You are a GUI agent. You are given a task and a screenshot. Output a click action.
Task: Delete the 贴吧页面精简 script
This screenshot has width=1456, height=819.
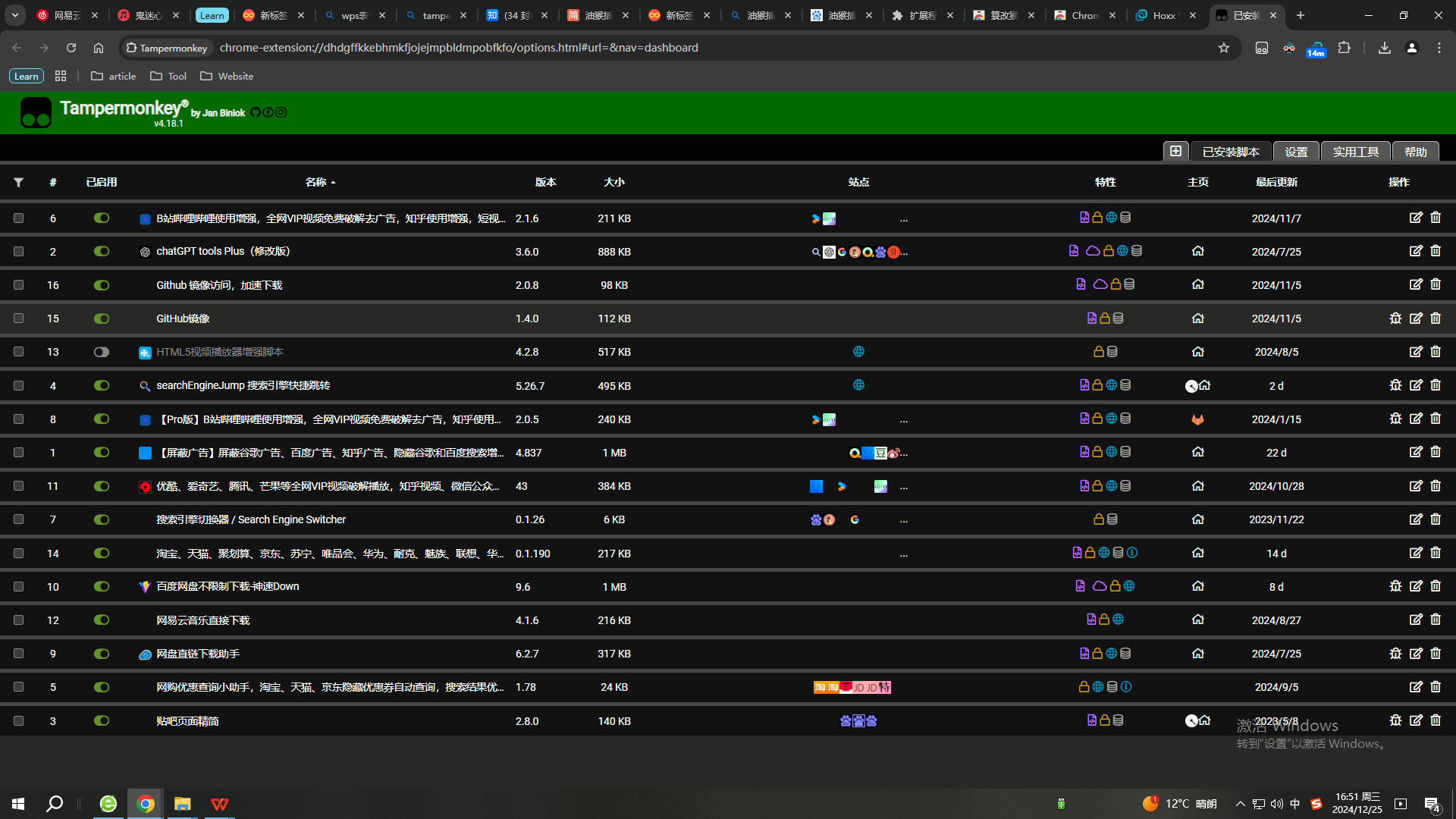(x=1436, y=720)
